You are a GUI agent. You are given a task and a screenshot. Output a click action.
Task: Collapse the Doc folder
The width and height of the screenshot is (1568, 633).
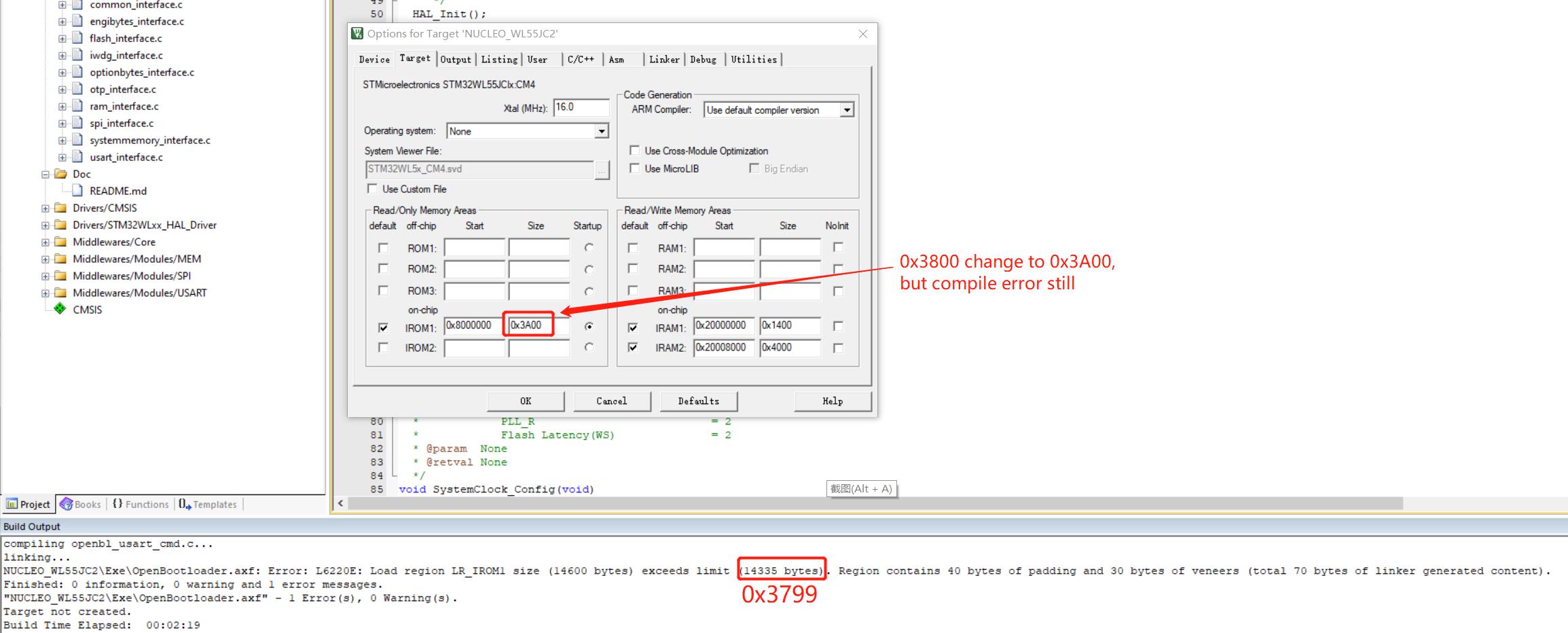coord(45,175)
